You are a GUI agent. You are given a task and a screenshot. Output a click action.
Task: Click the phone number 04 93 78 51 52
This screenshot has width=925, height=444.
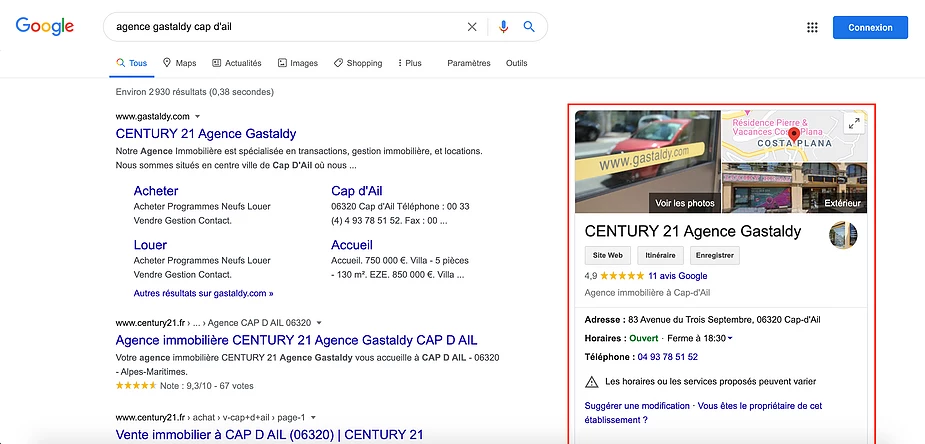[x=668, y=357]
